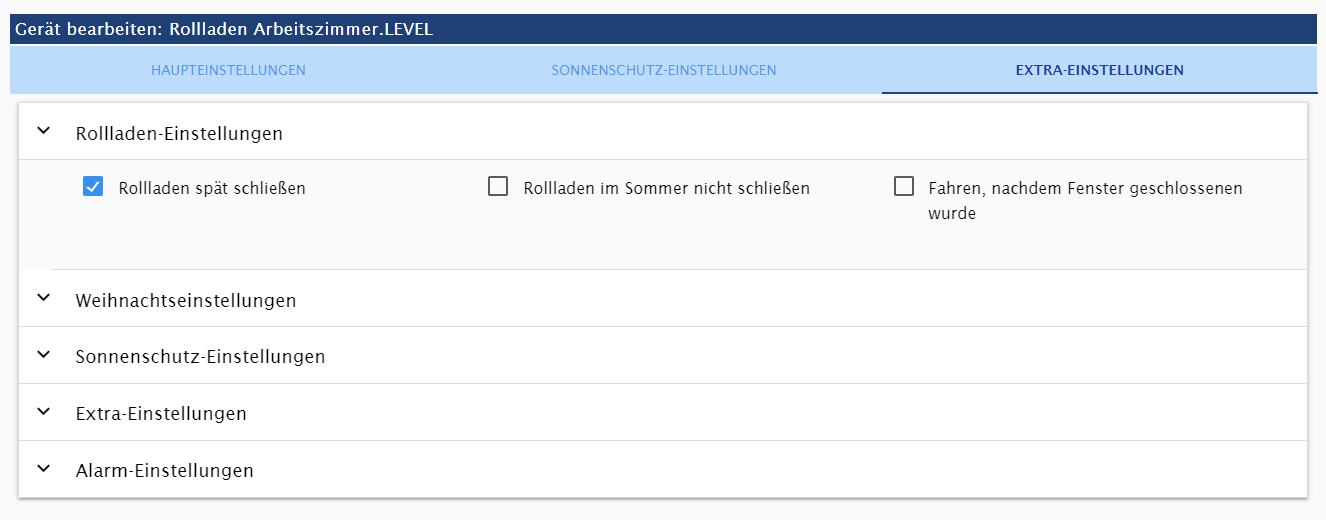1326x520 pixels.
Task: Open the Sonnenschutz-Einstellungen accordion panel header
Action: click(200, 357)
